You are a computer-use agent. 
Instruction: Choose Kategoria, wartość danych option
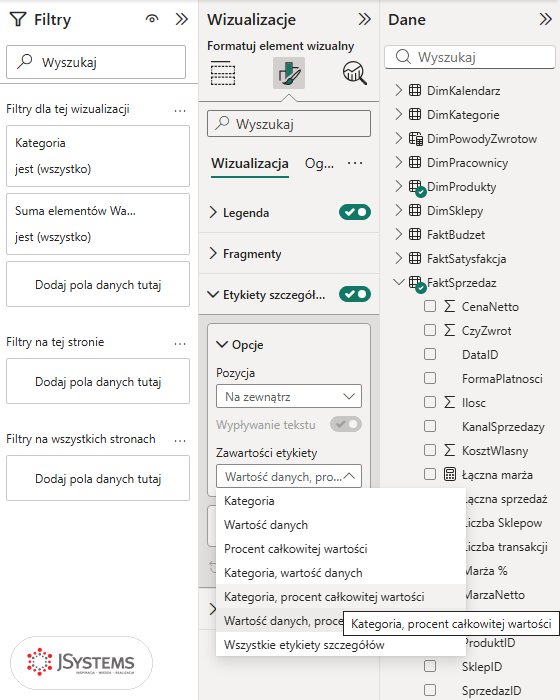341,573
